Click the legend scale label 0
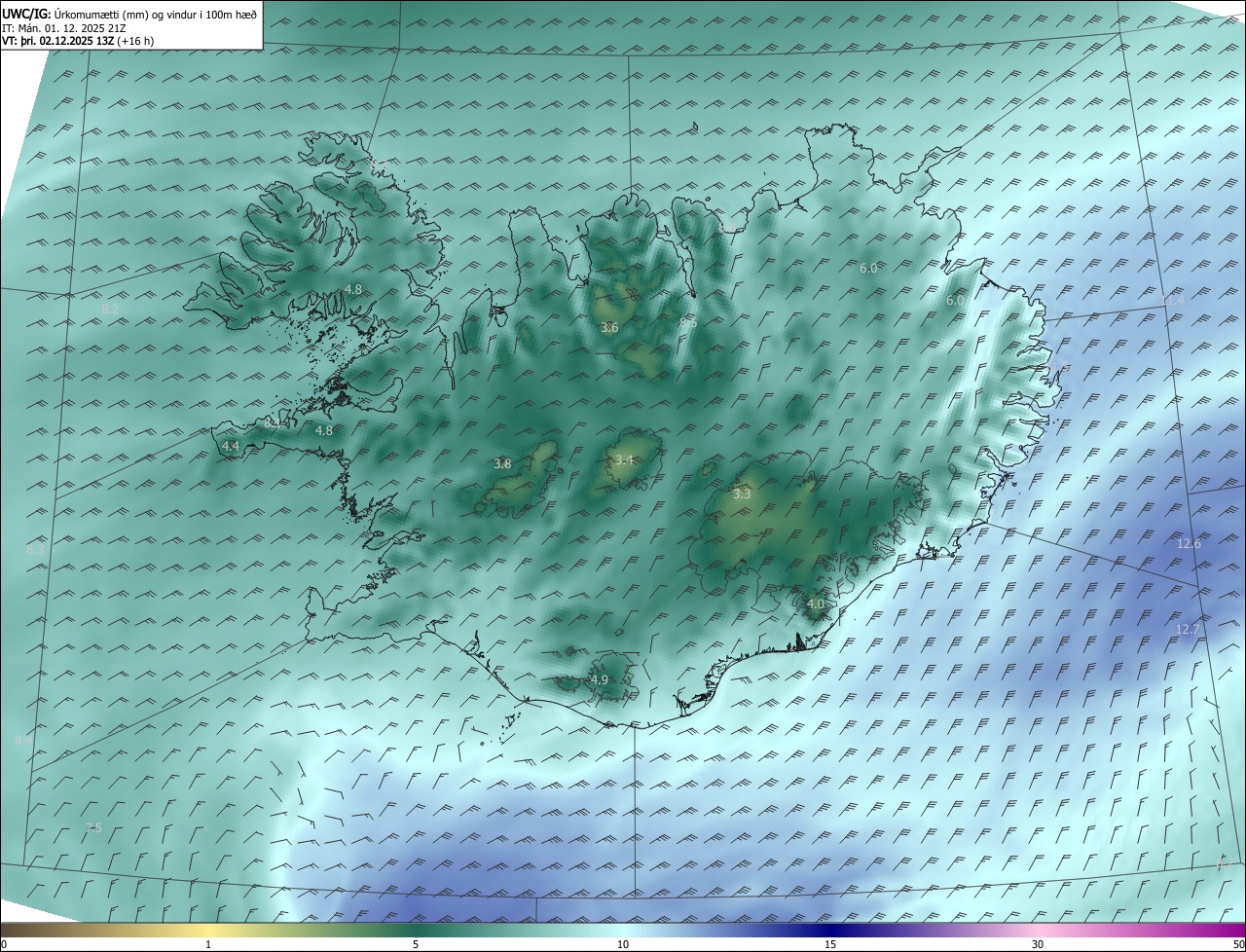 click(4, 944)
